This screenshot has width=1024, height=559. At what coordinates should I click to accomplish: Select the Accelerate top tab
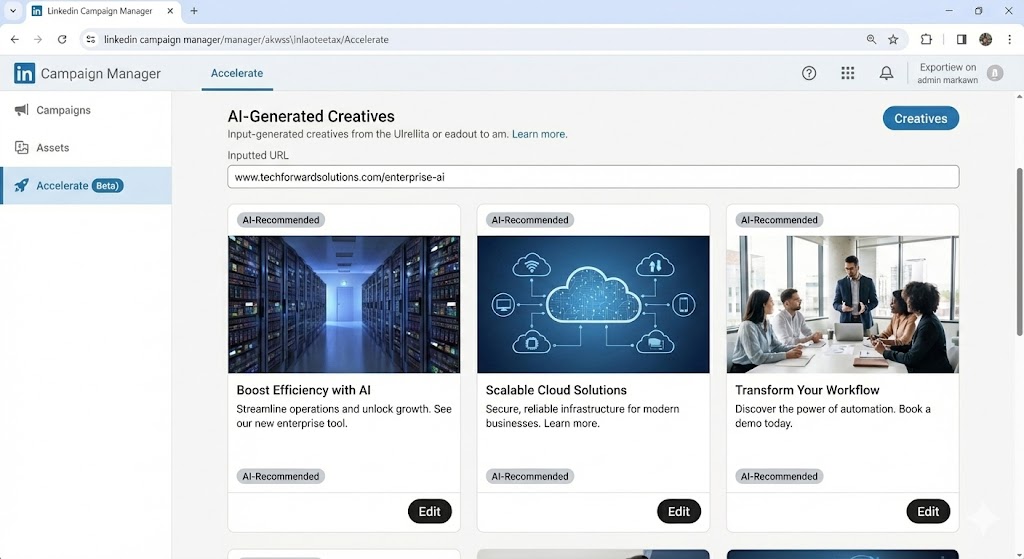click(237, 73)
